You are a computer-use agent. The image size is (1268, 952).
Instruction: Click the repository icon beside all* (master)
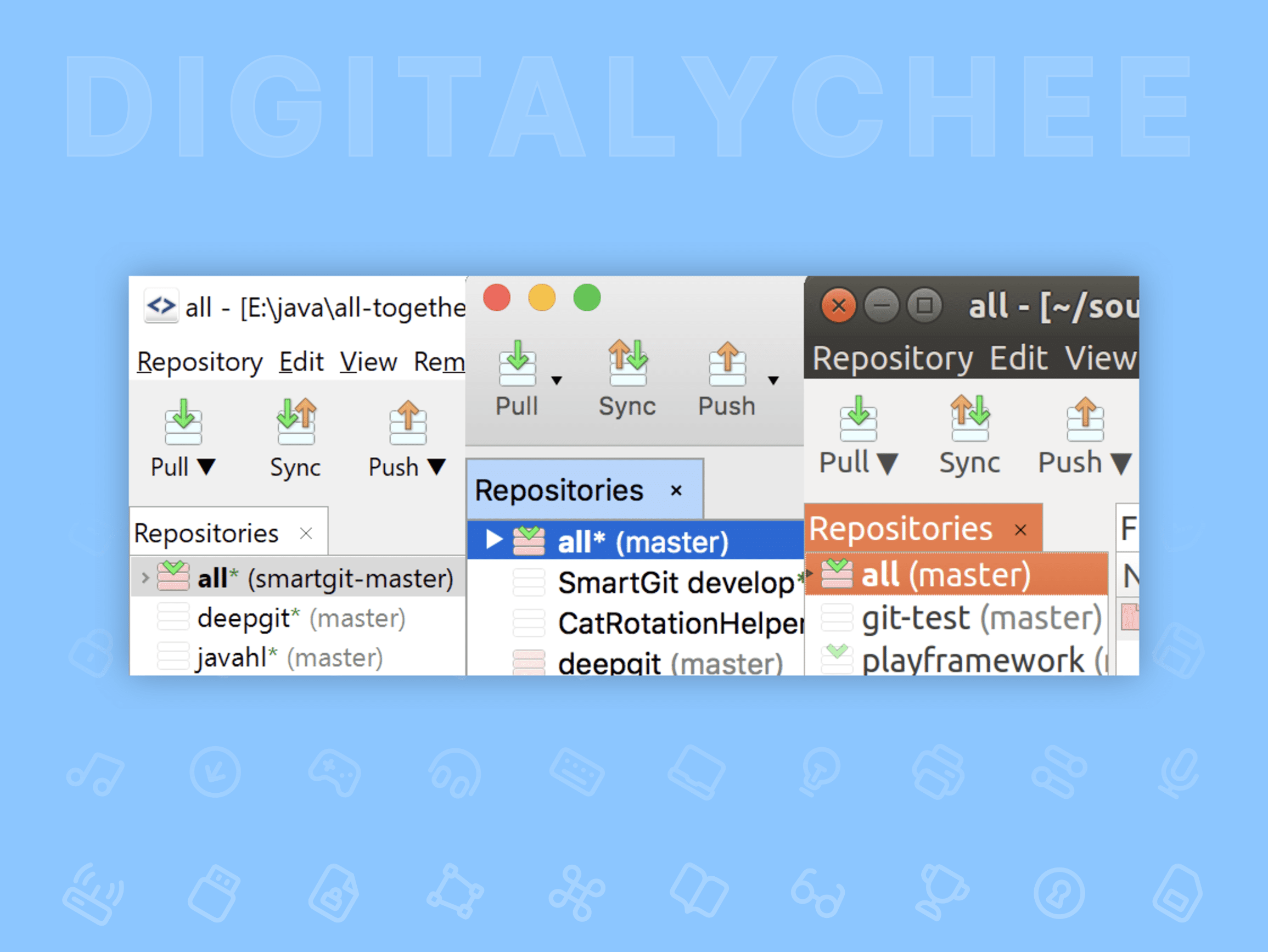click(529, 540)
